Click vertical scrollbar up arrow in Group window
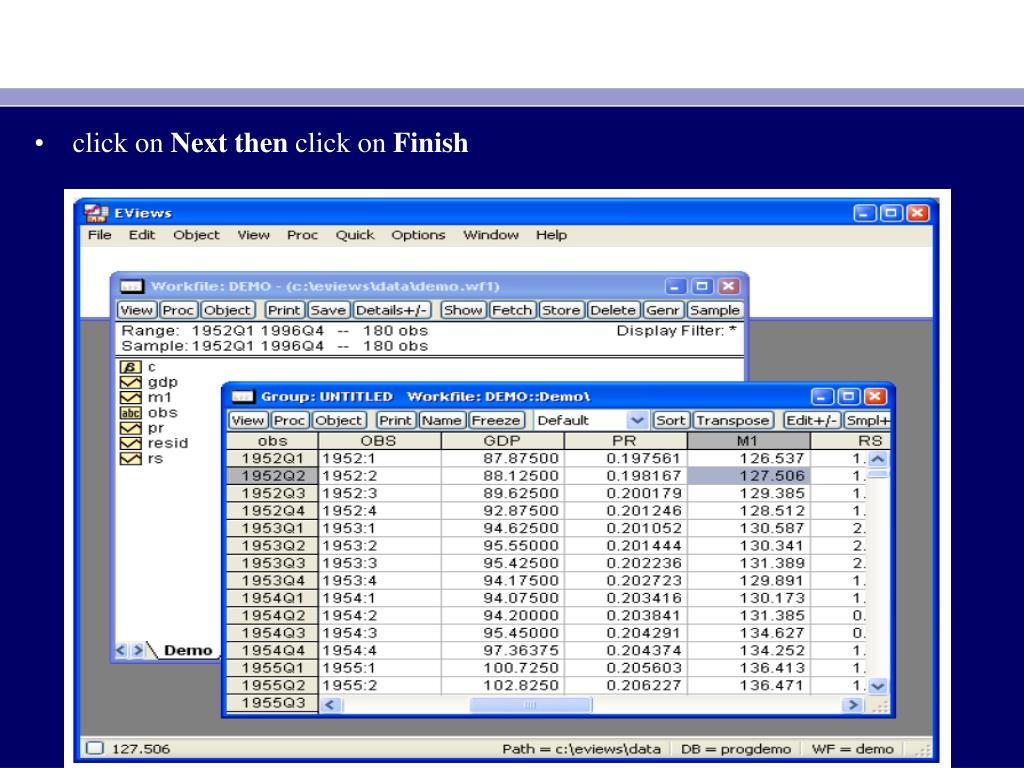 coord(878,458)
